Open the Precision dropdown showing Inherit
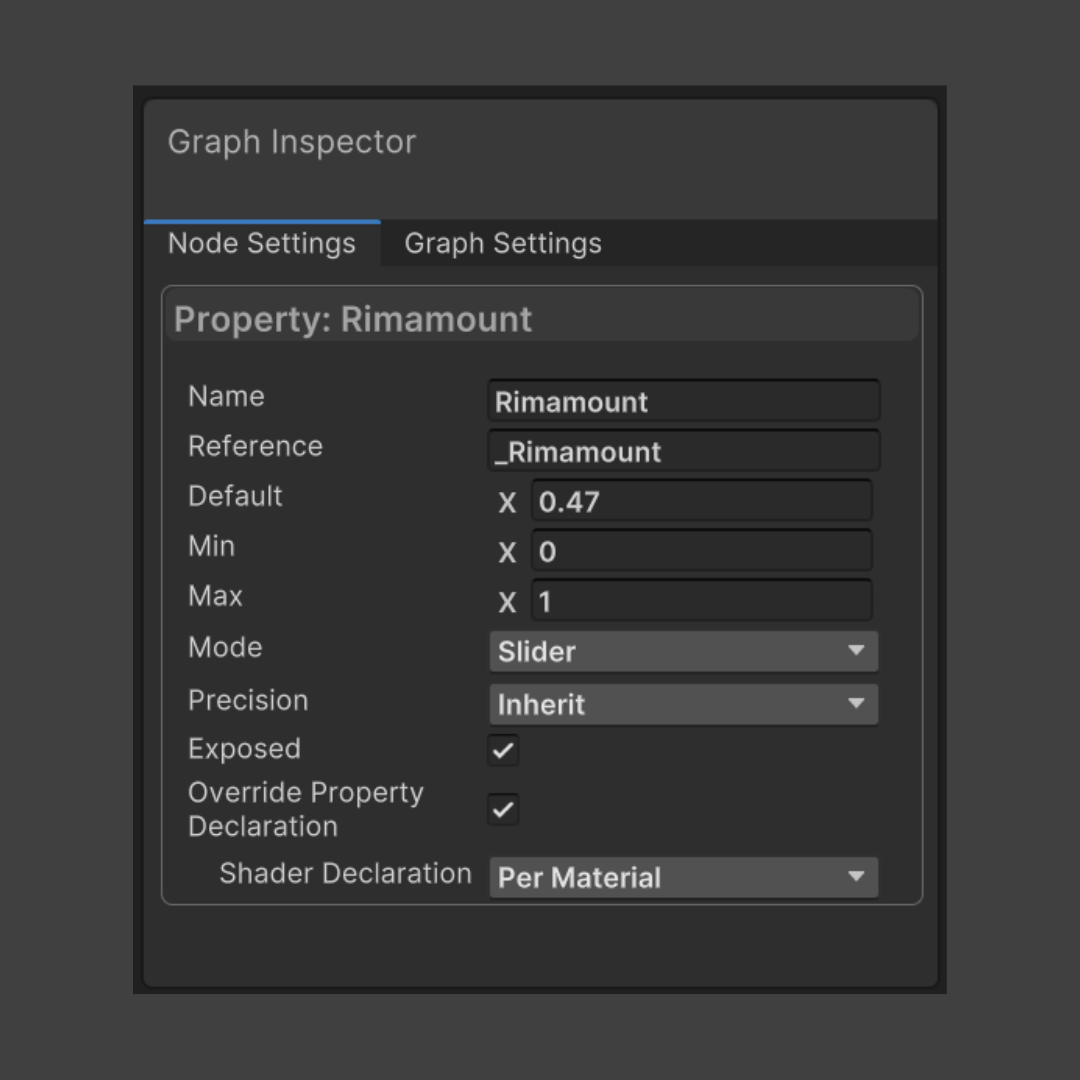Screen dimensions: 1080x1080 point(684,704)
